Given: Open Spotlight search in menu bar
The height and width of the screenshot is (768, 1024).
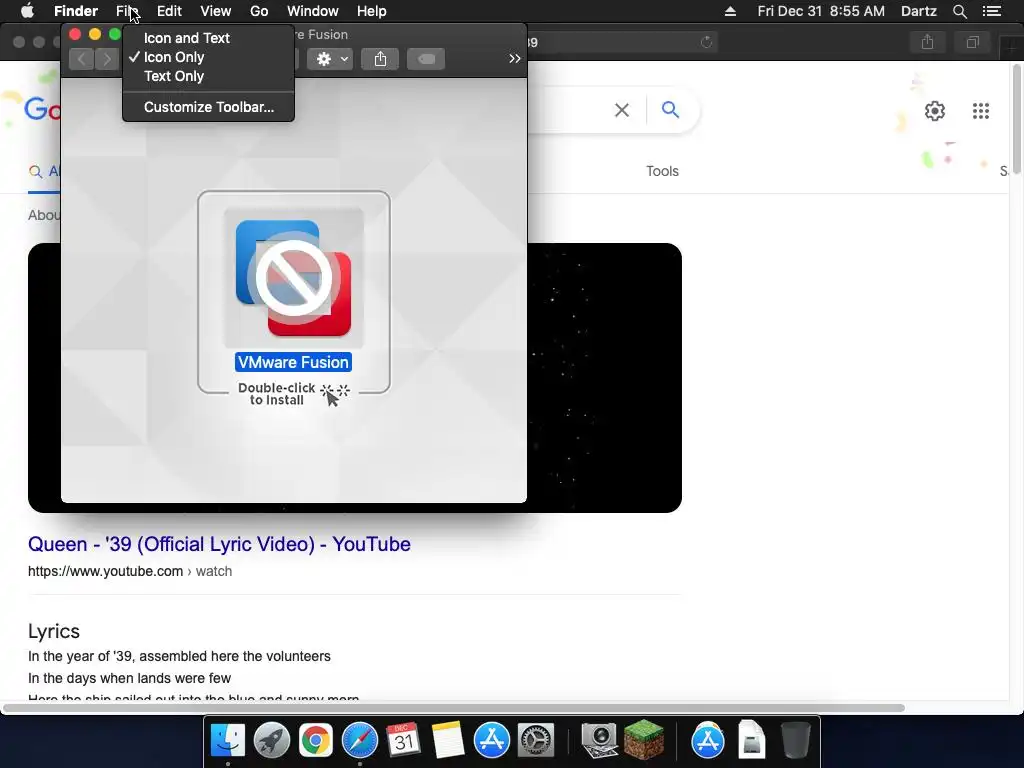Looking at the screenshot, I should point(959,11).
